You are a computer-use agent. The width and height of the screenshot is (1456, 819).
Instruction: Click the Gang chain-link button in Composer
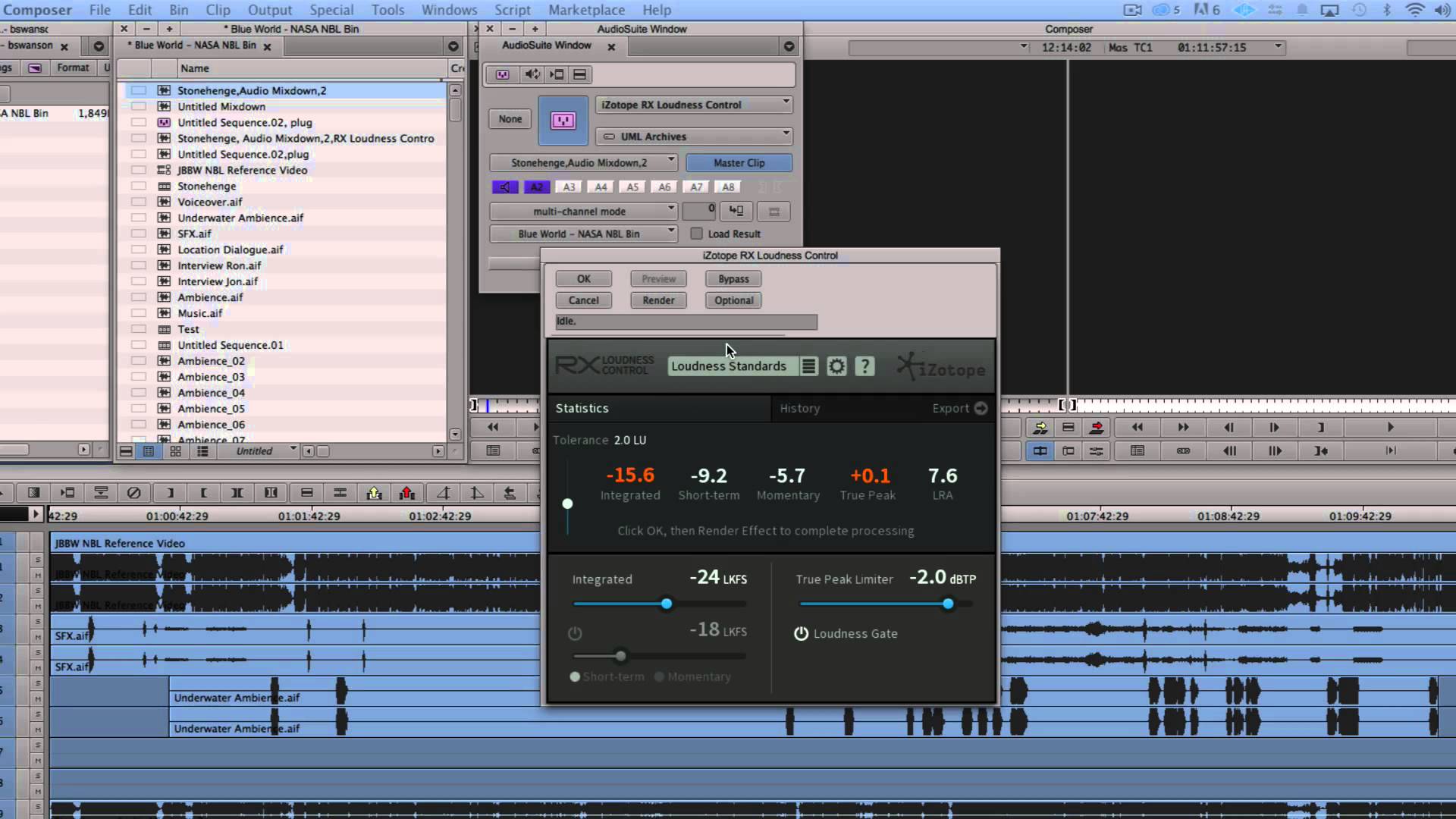pyautogui.click(x=1183, y=451)
